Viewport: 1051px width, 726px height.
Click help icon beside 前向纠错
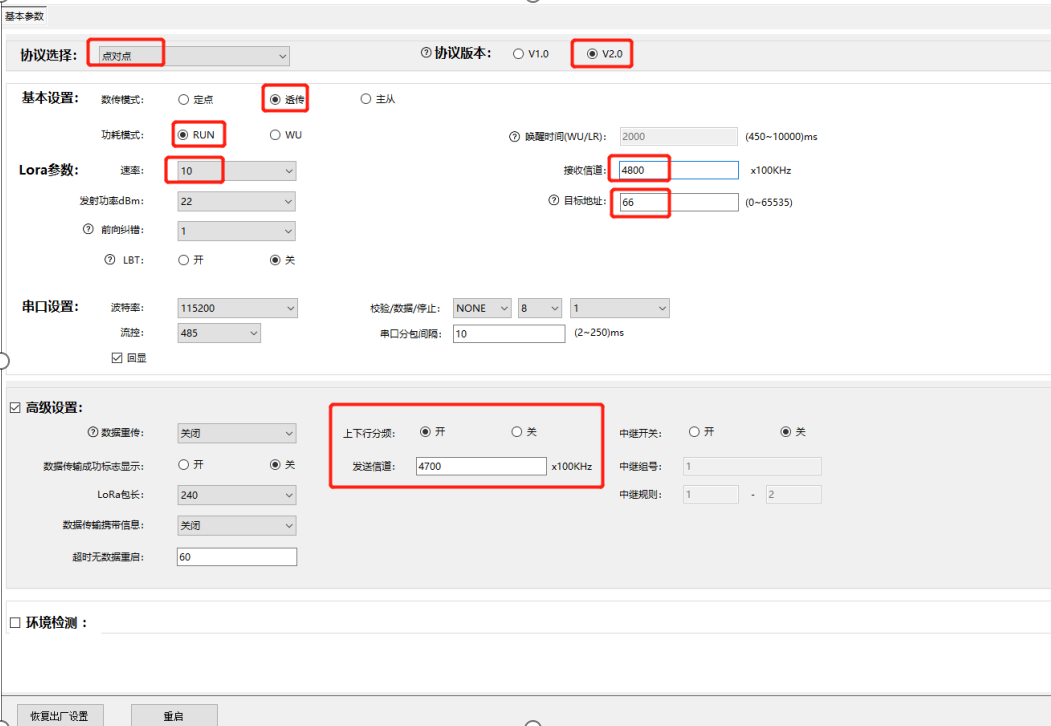pyautogui.click(x=88, y=230)
